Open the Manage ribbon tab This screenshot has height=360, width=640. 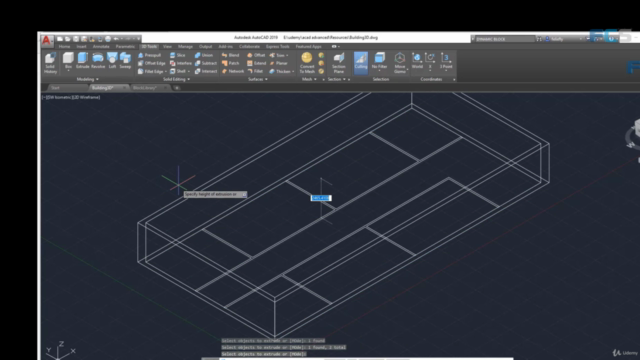(x=185, y=47)
